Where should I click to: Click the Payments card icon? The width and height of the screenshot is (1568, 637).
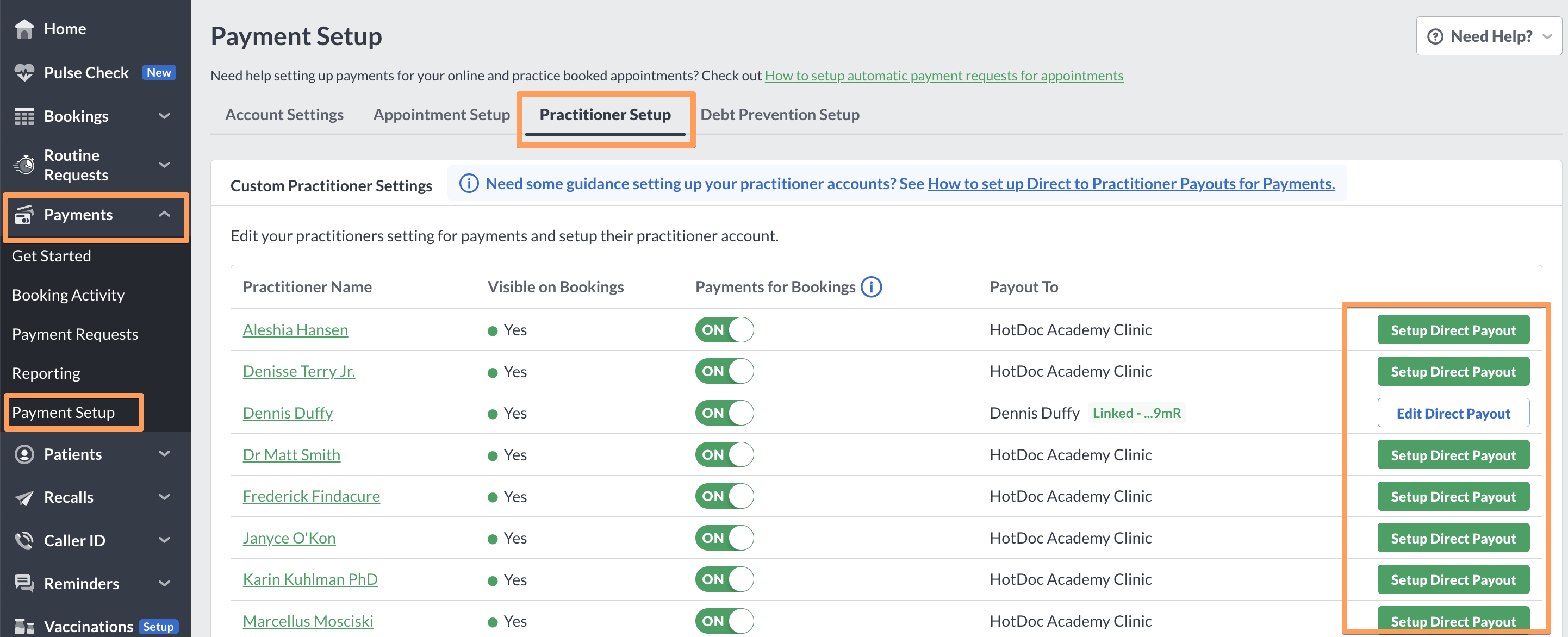click(24, 215)
